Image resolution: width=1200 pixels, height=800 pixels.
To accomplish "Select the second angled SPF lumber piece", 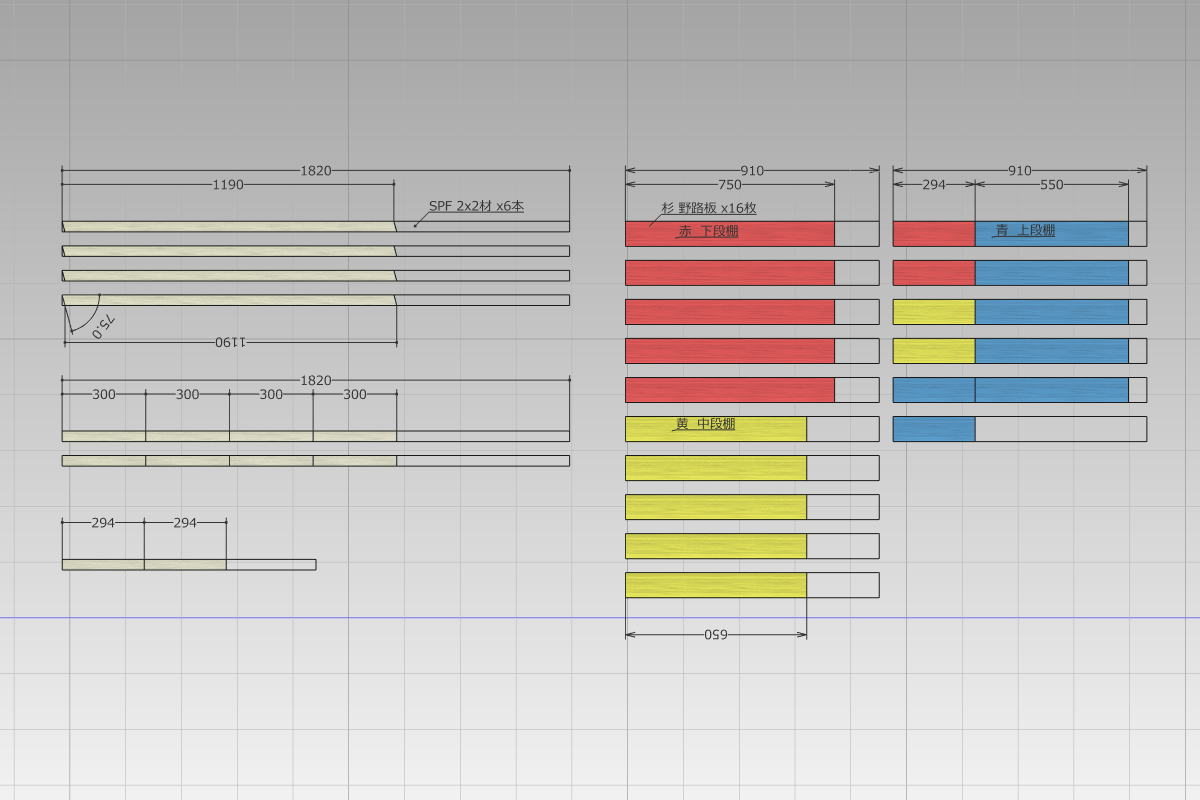I will click(x=229, y=251).
